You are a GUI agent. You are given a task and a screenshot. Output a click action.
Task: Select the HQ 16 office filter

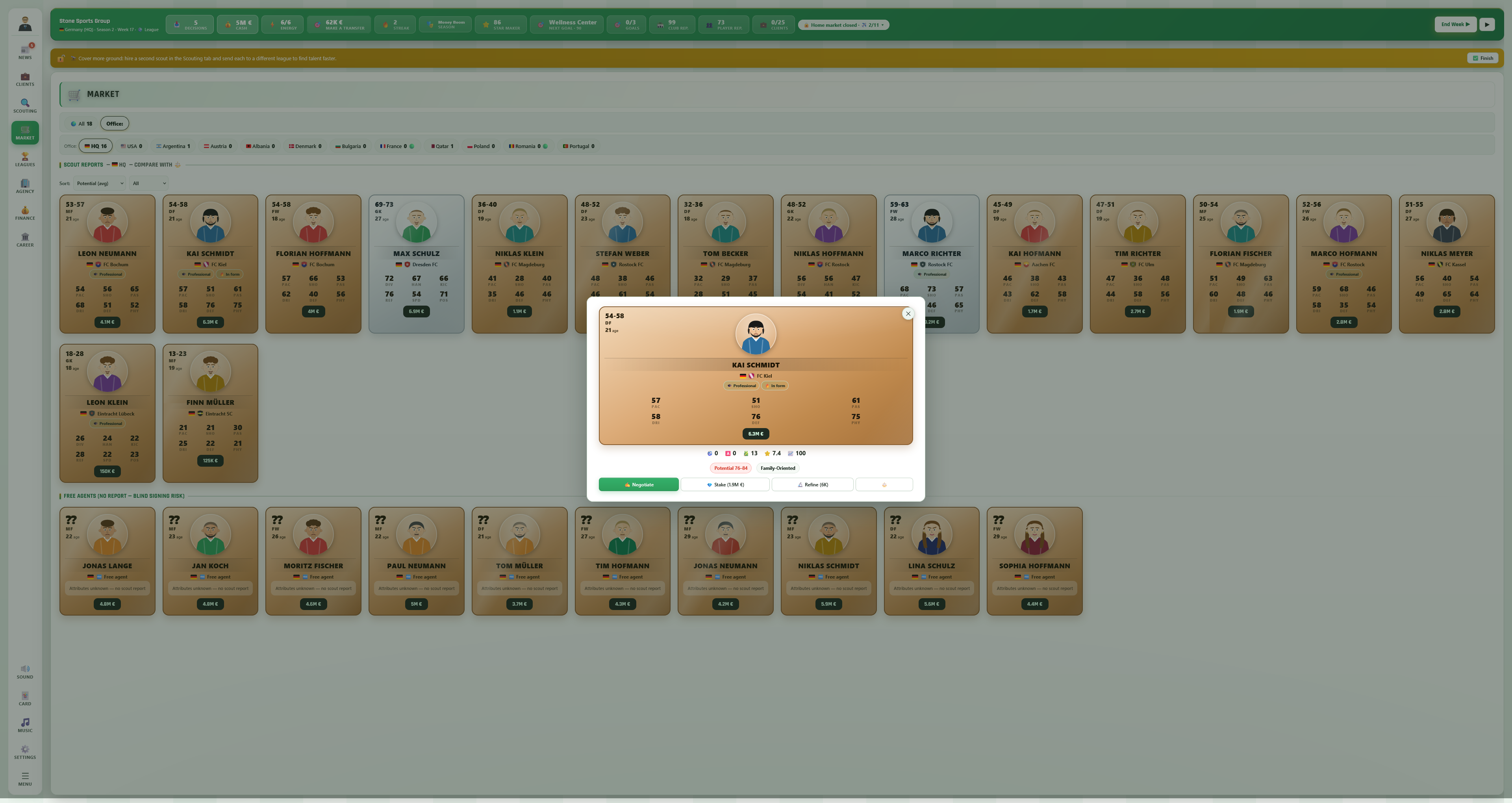coord(96,146)
